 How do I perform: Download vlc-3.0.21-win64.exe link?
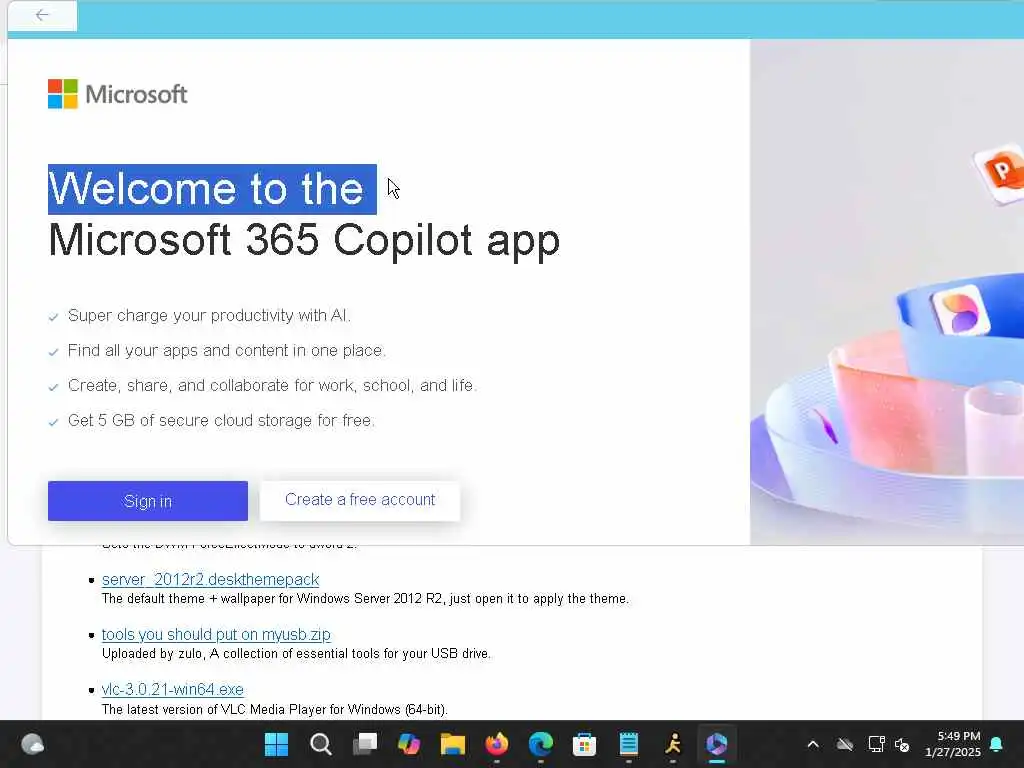(172, 690)
